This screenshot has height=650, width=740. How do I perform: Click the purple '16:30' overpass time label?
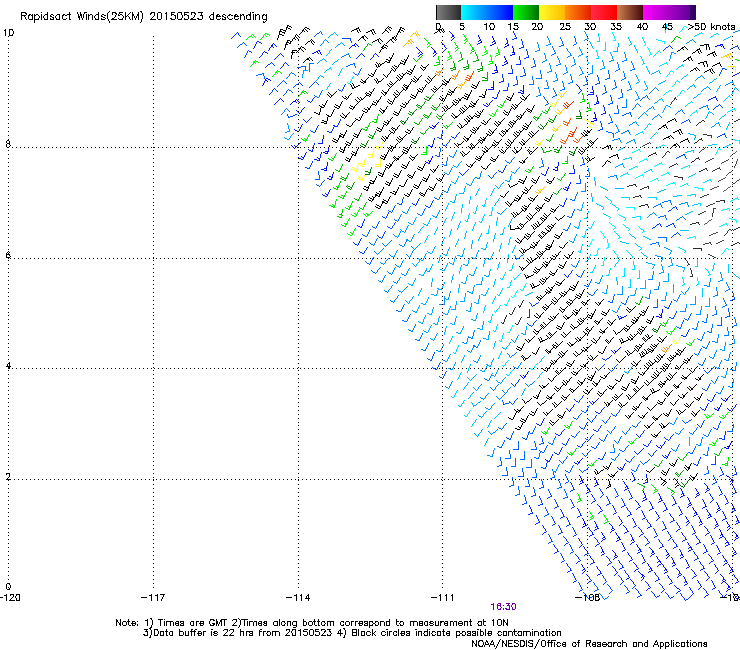coord(503,607)
